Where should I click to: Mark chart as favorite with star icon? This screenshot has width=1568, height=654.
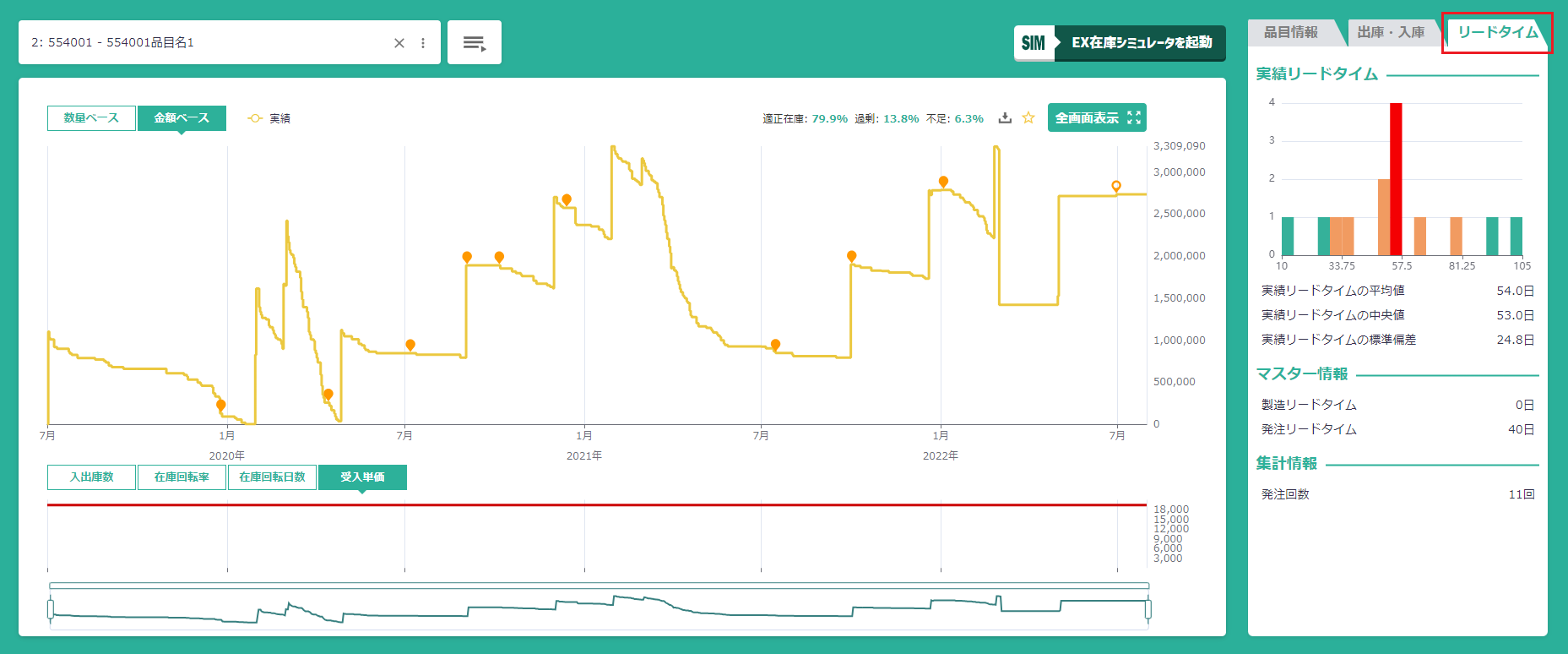pyautogui.click(x=1028, y=118)
